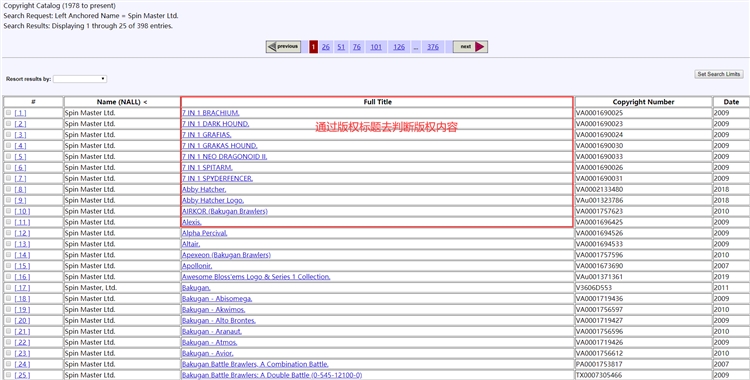The image size is (750, 380).
Task: Open the Apexeon (Bakugan Brawlers) title
Action: 226,255
